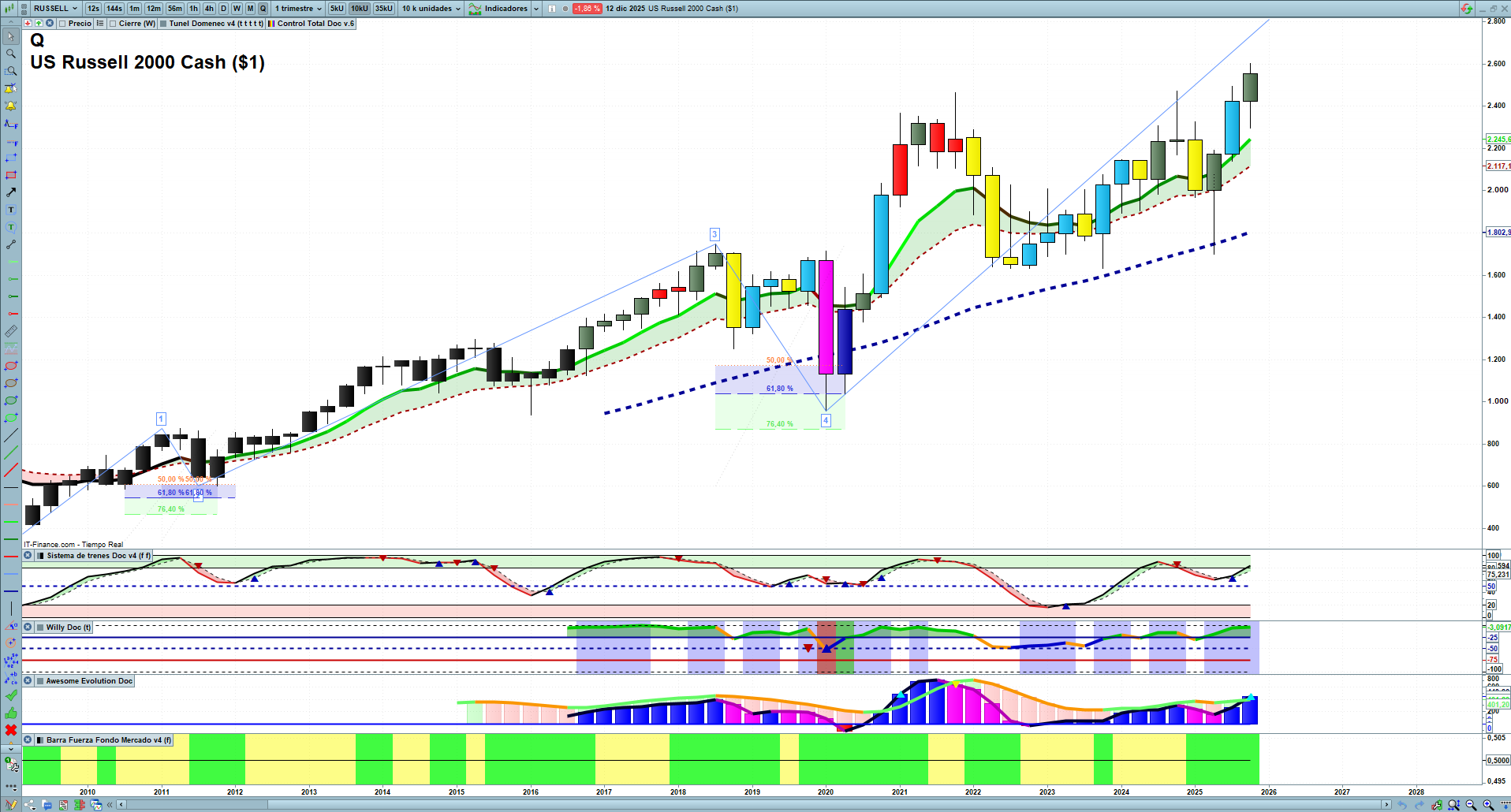
Task: Select the M monthly timeframe button
Action: [x=250, y=9]
